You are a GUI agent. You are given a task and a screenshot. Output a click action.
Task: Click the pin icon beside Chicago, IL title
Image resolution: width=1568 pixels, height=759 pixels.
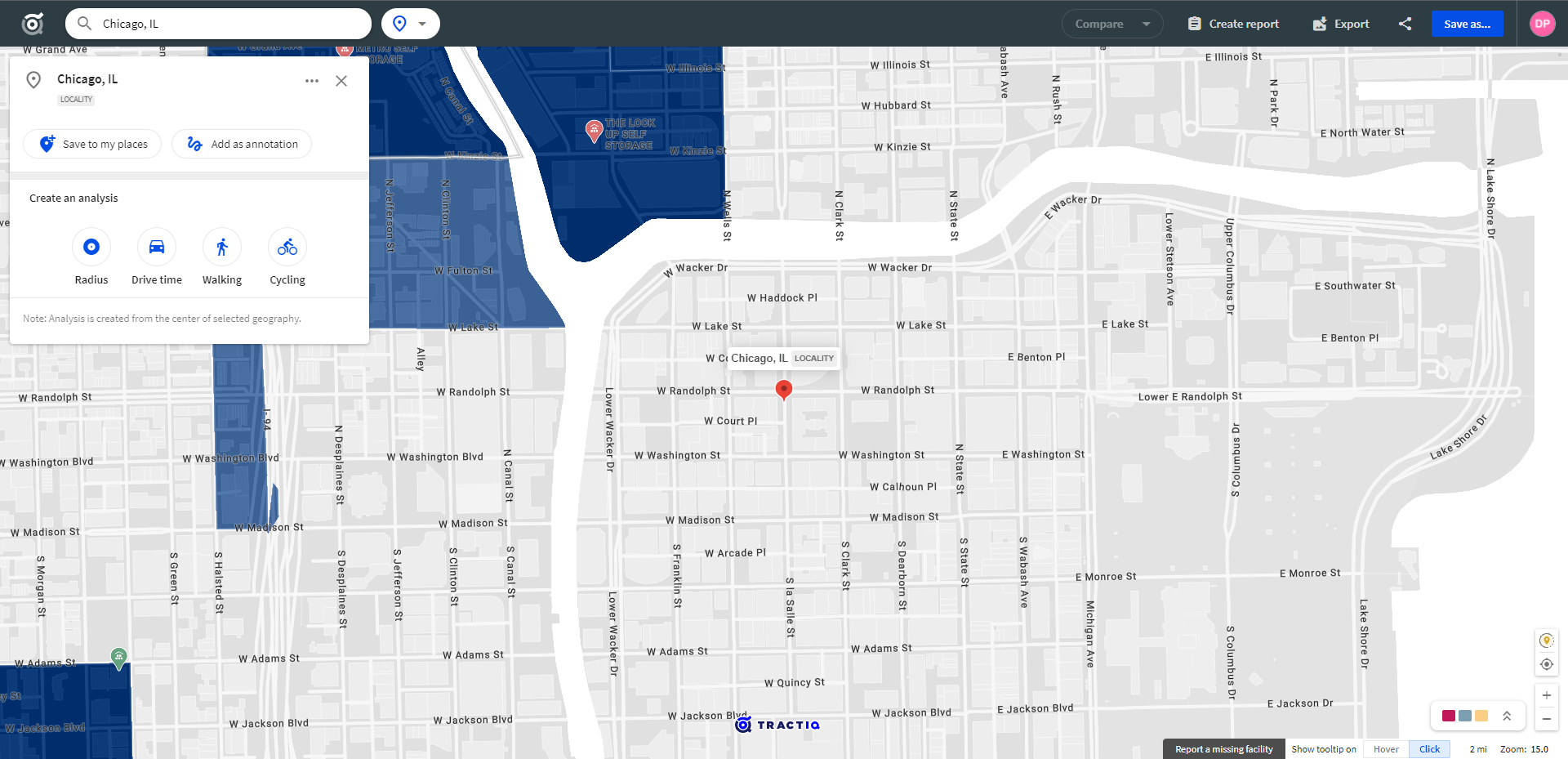[33, 80]
